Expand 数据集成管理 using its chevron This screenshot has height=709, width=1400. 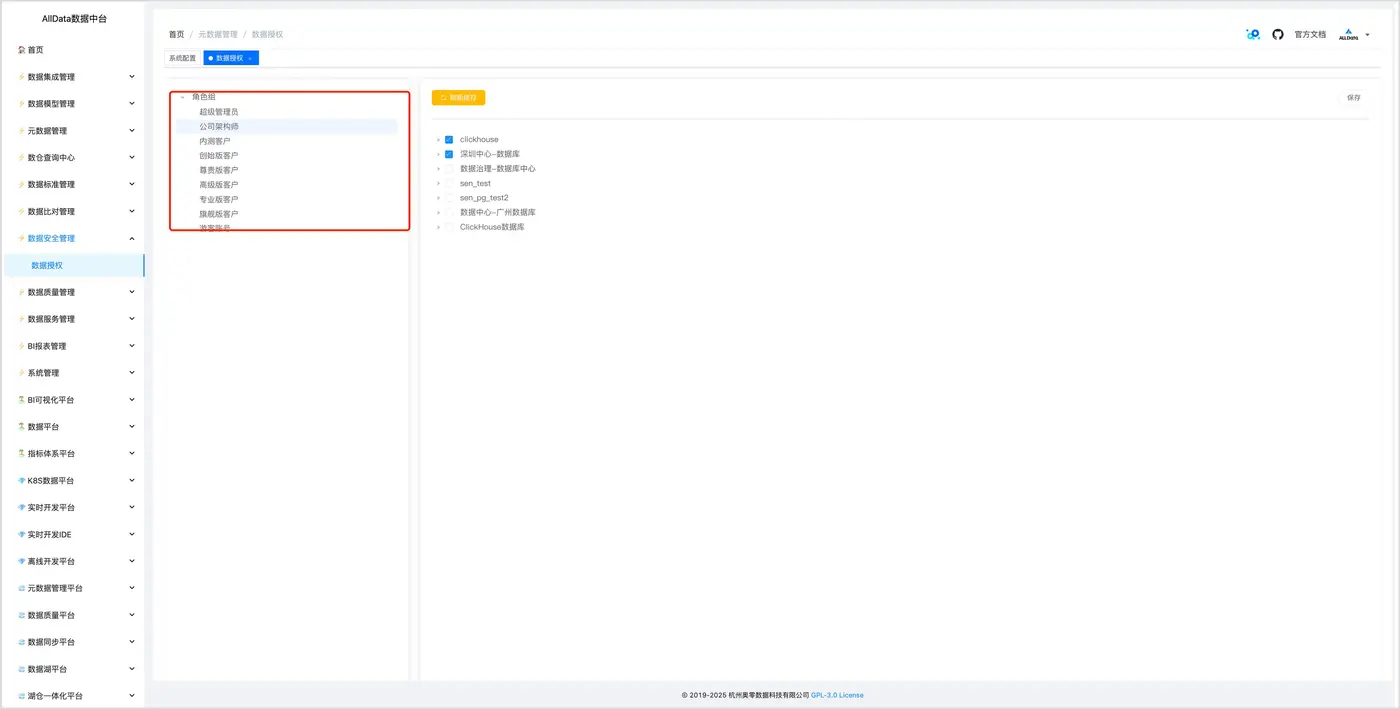pyautogui.click(x=132, y=77)
